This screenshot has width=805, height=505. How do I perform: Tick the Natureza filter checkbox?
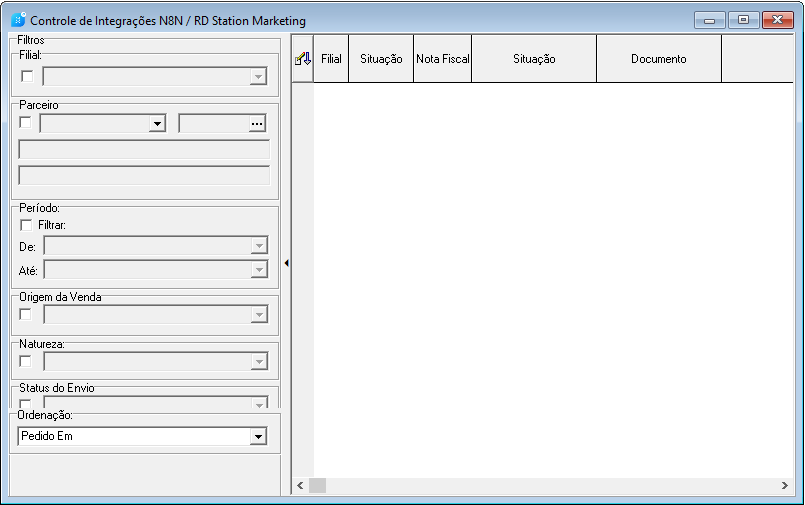pyautogui.click(x=25, y=361)
